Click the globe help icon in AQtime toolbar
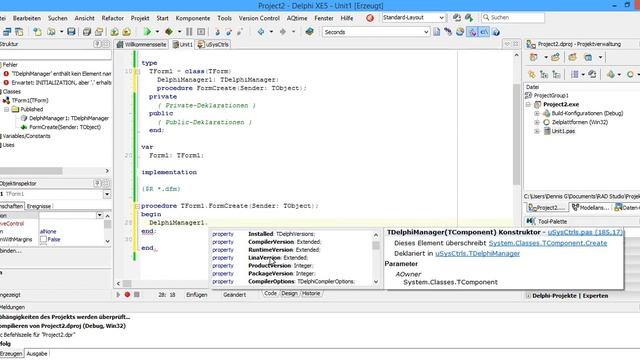The width and height of the screenshot is (640, 360). click(496, 32)
